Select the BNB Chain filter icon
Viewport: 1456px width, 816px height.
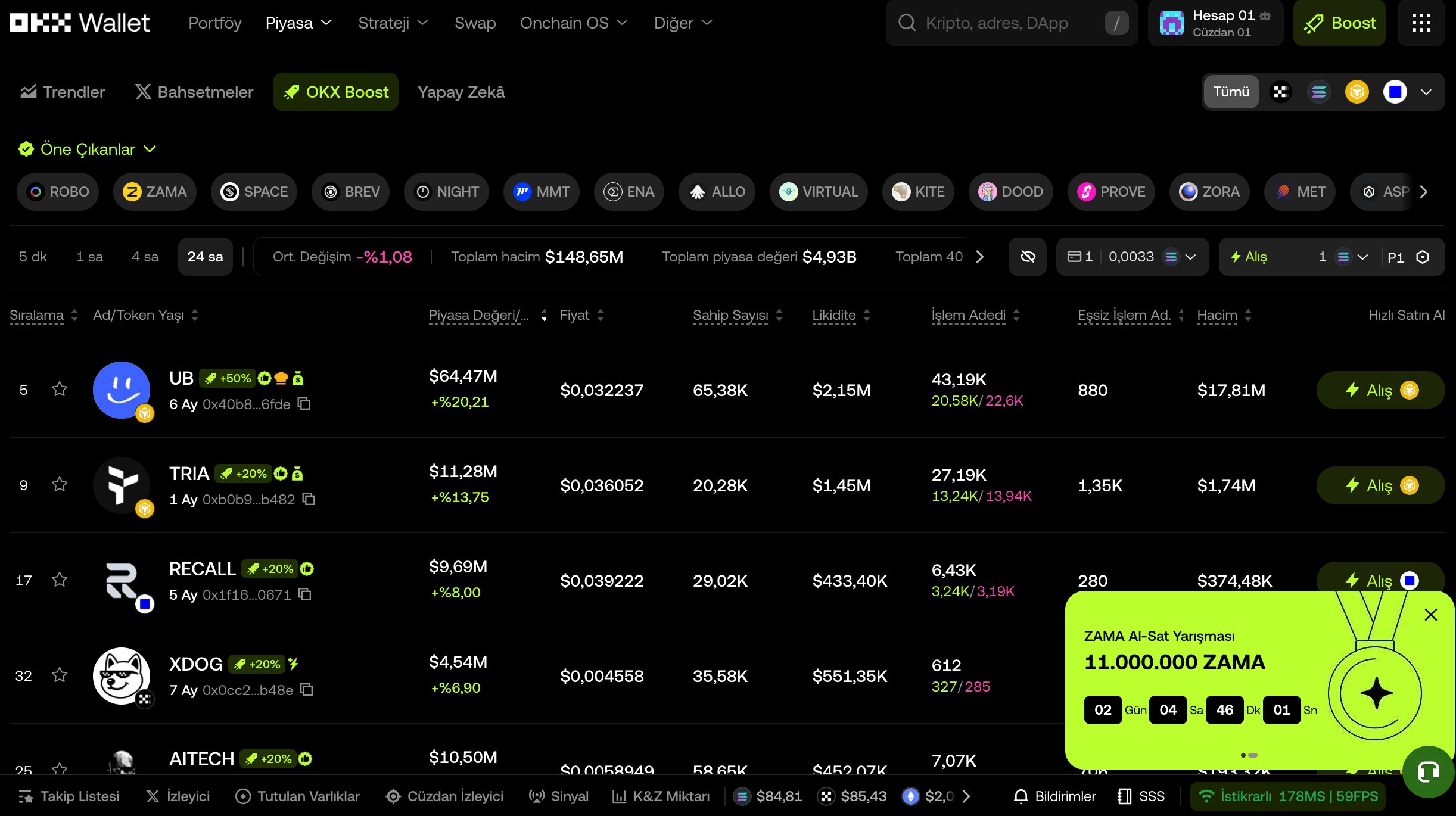1357,92
